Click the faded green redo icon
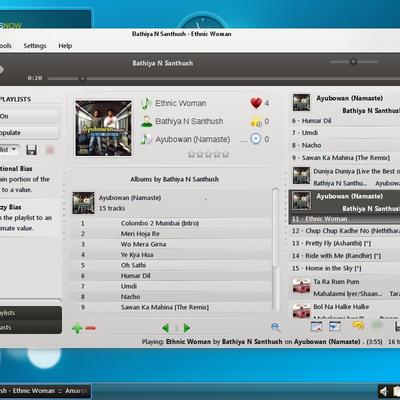Image resolution: width=400 pixels, height=400 pixels. (377, 325)
